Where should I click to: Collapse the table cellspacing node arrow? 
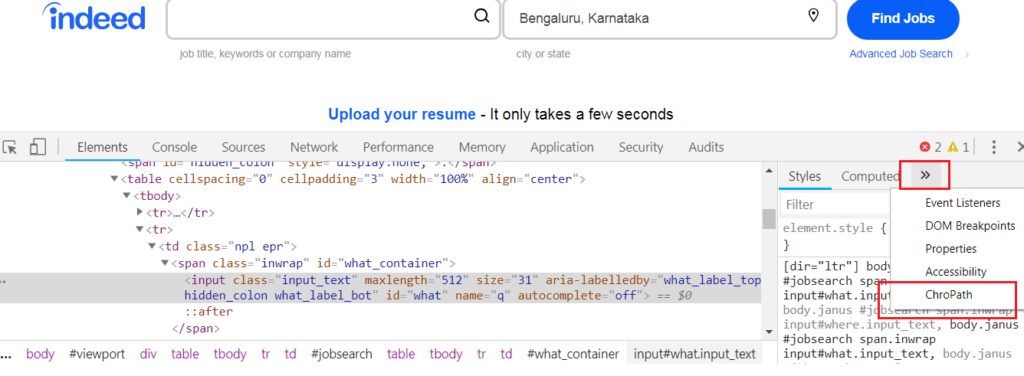(114, 179)
